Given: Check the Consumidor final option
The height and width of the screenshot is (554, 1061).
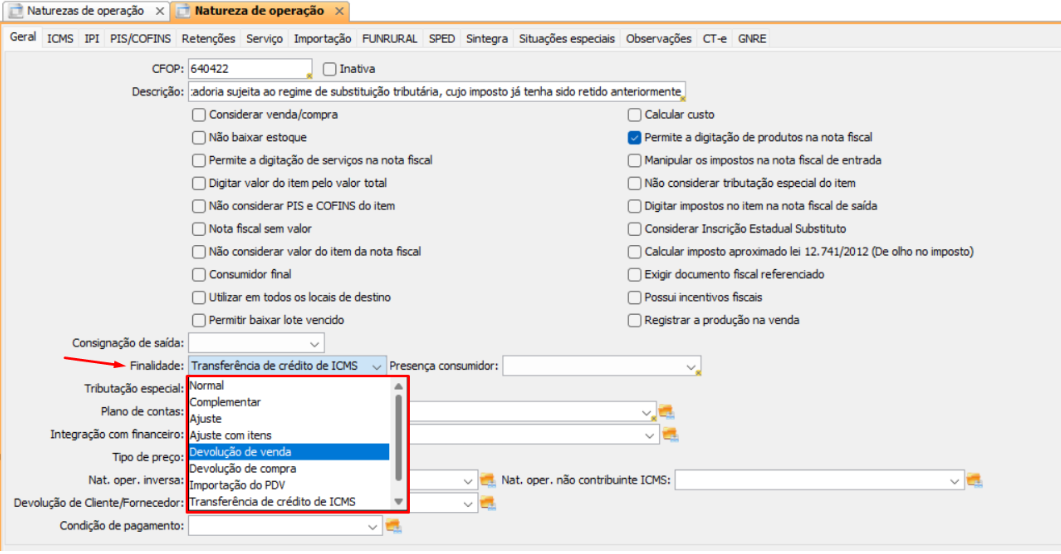Looking at the screenshot, I should point(199,274).
